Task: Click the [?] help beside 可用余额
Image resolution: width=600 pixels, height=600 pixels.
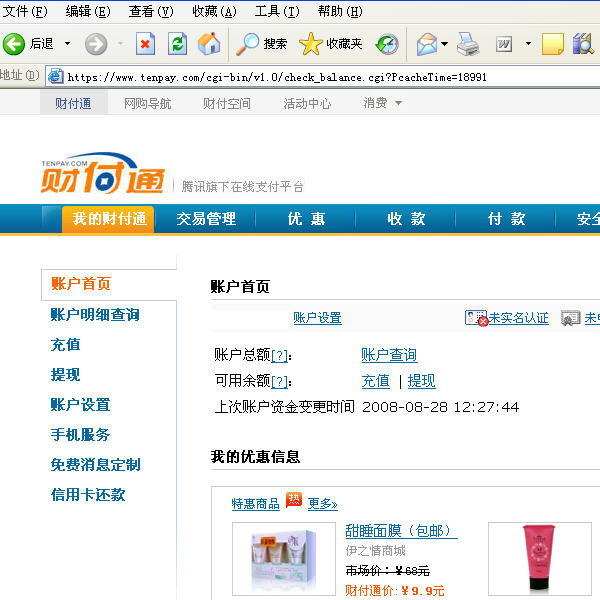Action: (x=279, y=382)
